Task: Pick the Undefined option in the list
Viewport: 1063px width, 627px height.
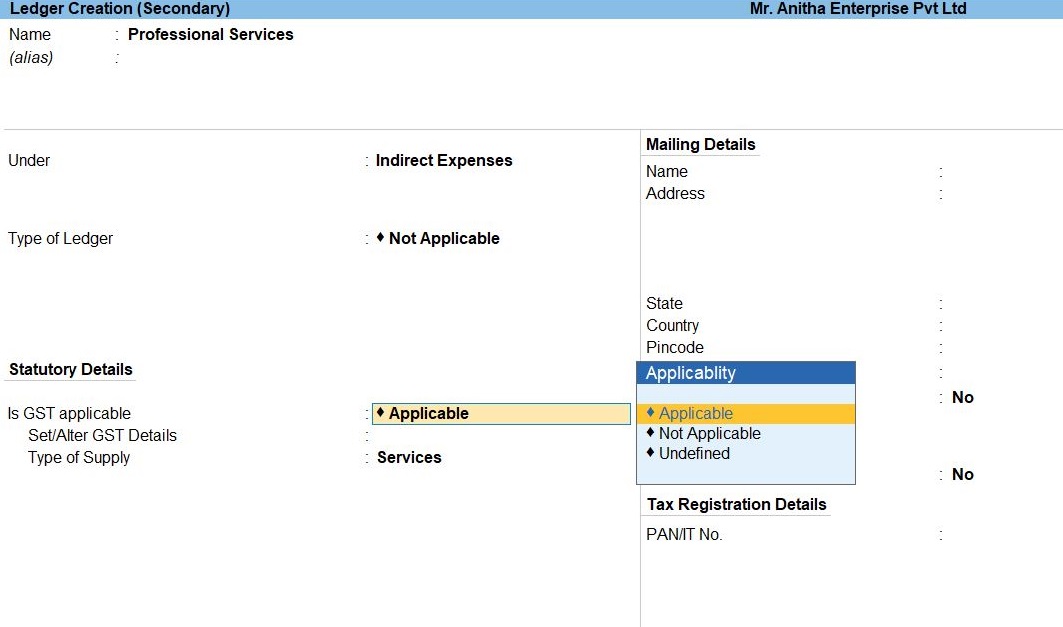Action: click(694, 454)
